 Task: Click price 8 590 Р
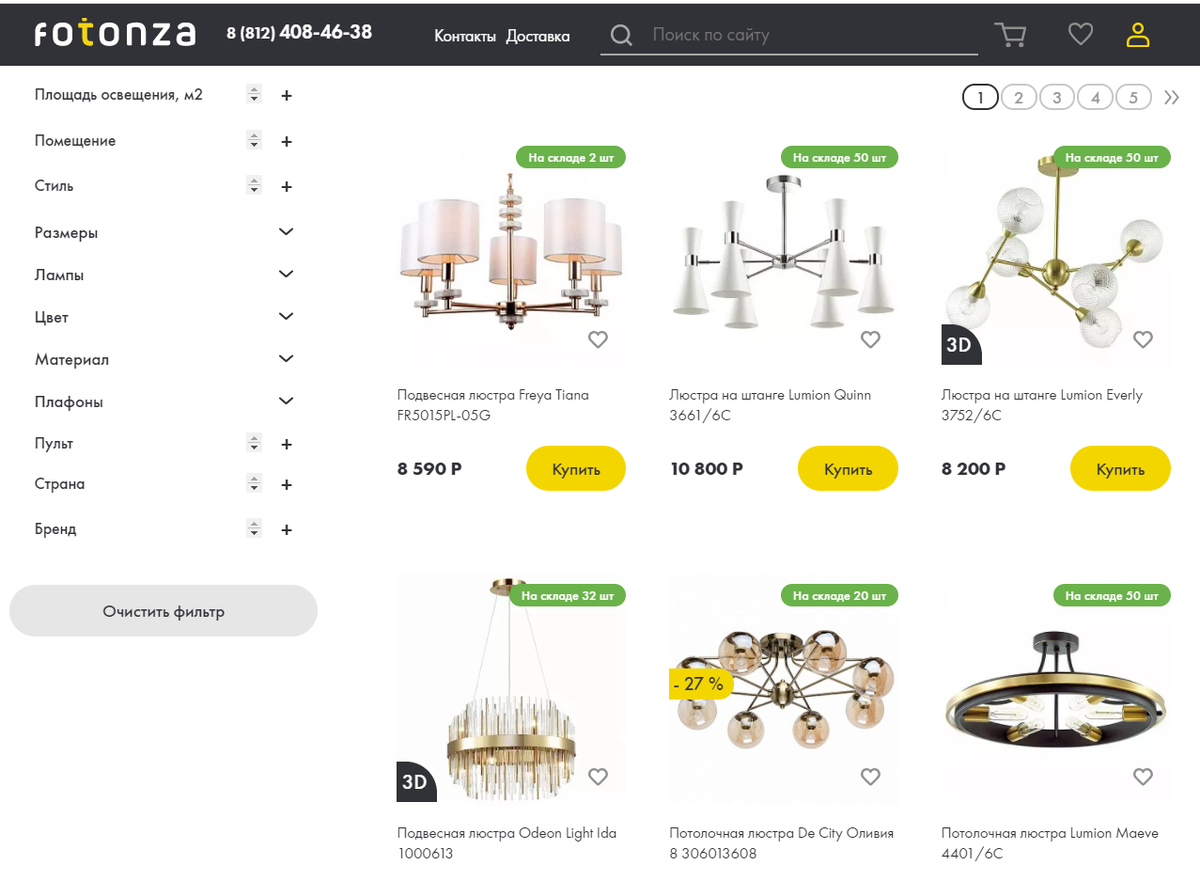[429, 468]
